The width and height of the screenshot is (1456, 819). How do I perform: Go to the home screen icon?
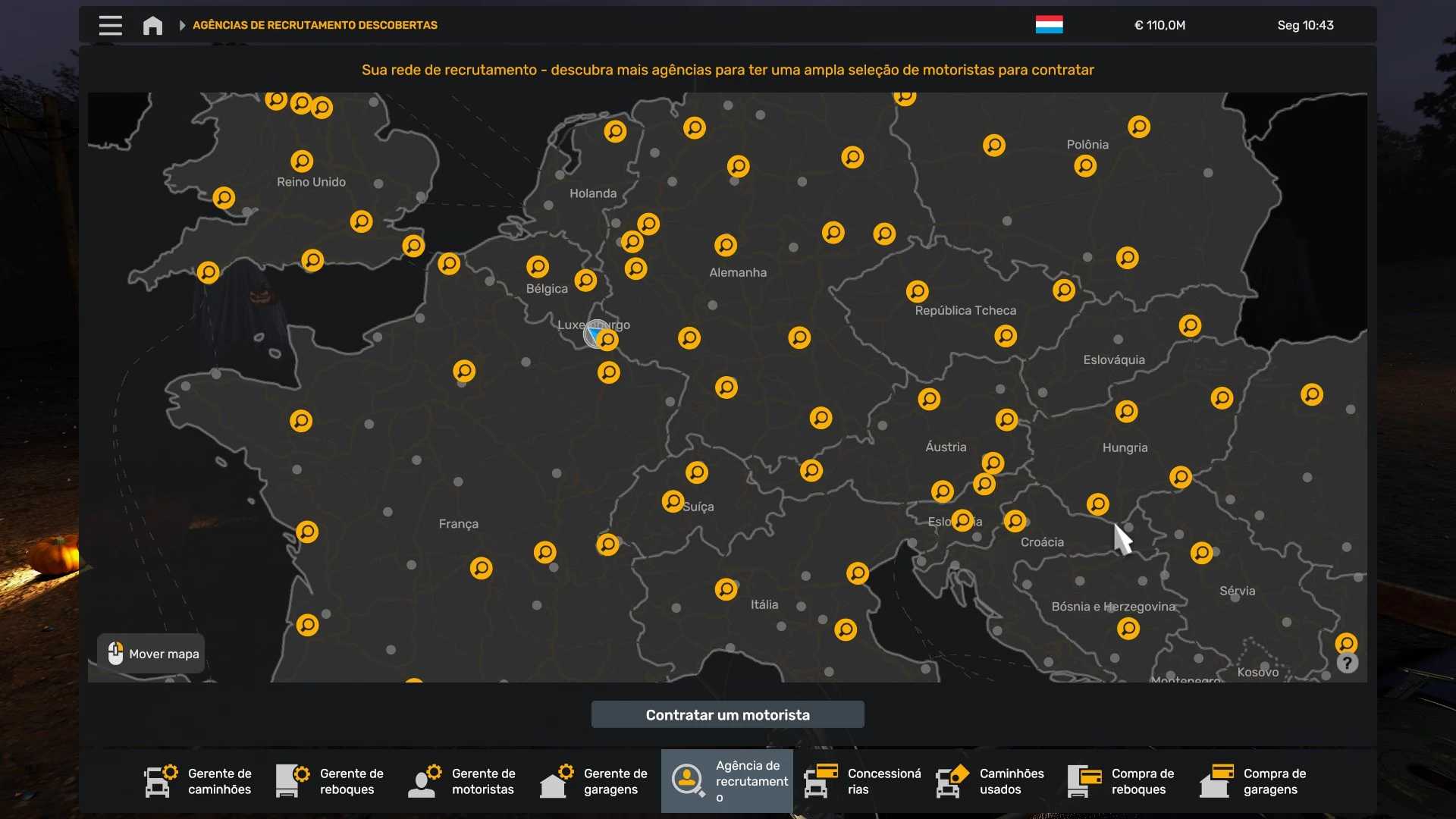pyautogui.click(x=152, y=25)
